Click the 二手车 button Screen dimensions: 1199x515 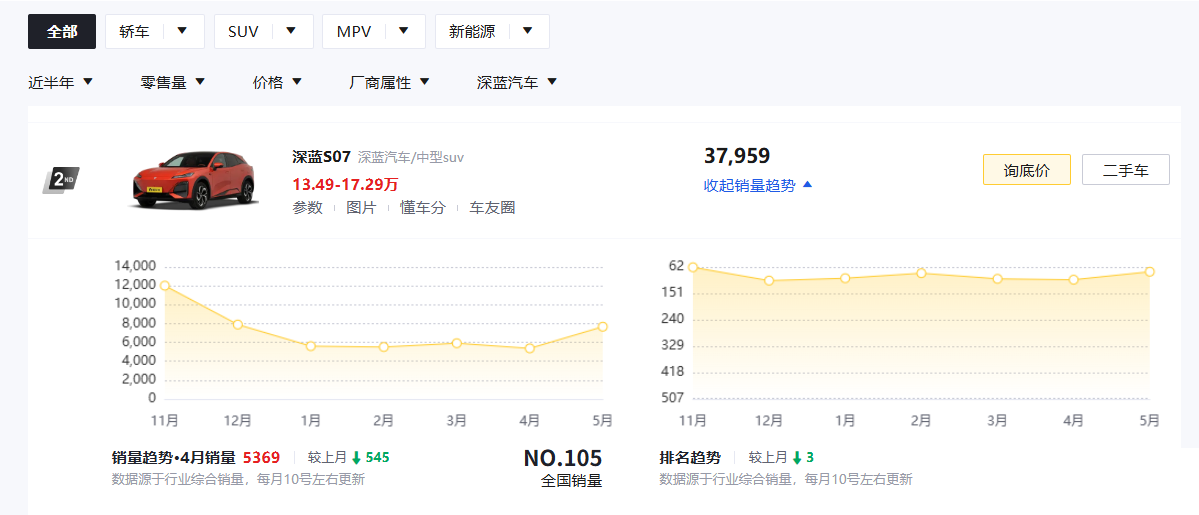[1126, 170]
